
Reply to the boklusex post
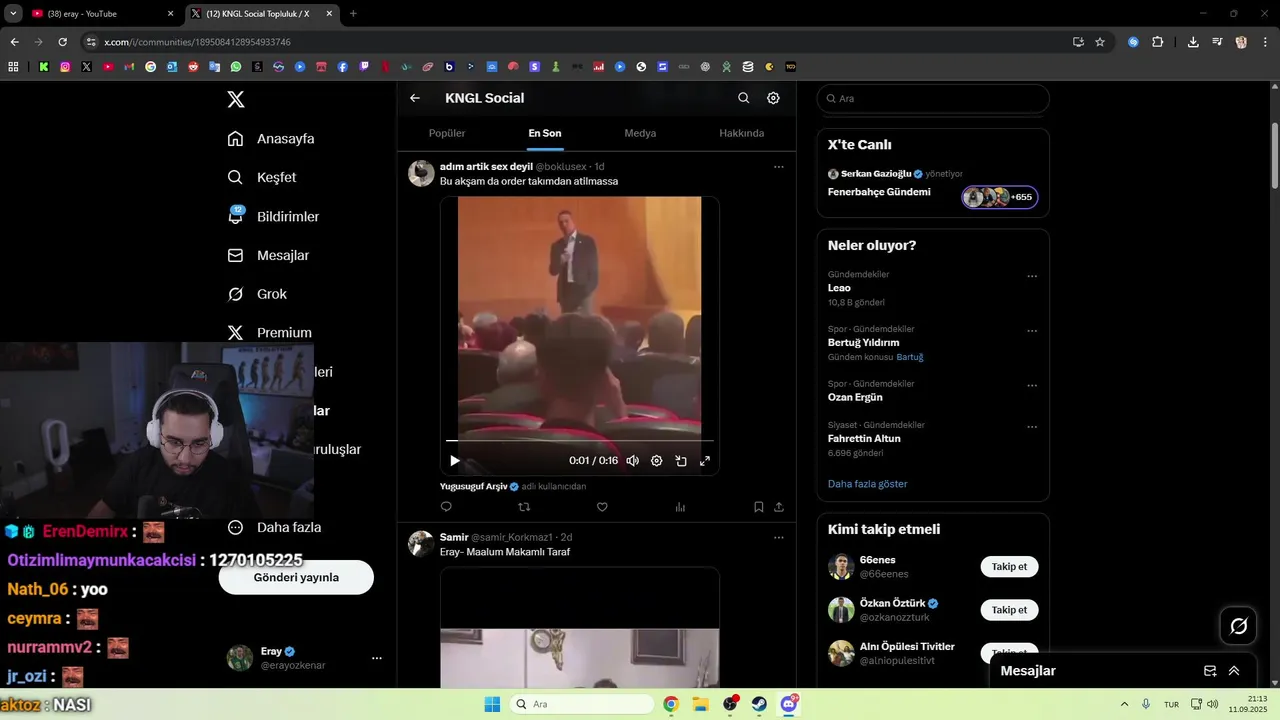point(446,507)
